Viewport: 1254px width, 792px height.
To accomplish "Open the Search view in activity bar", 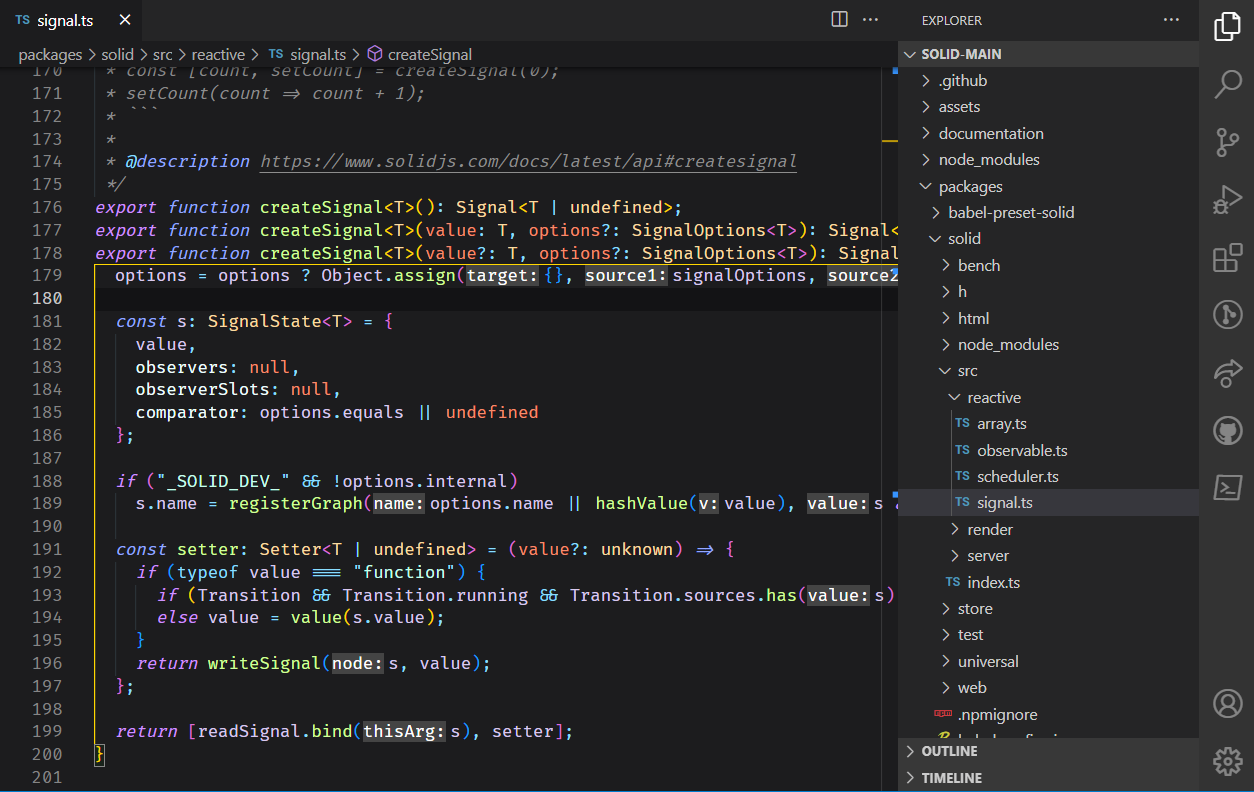I will point(1227,84).
